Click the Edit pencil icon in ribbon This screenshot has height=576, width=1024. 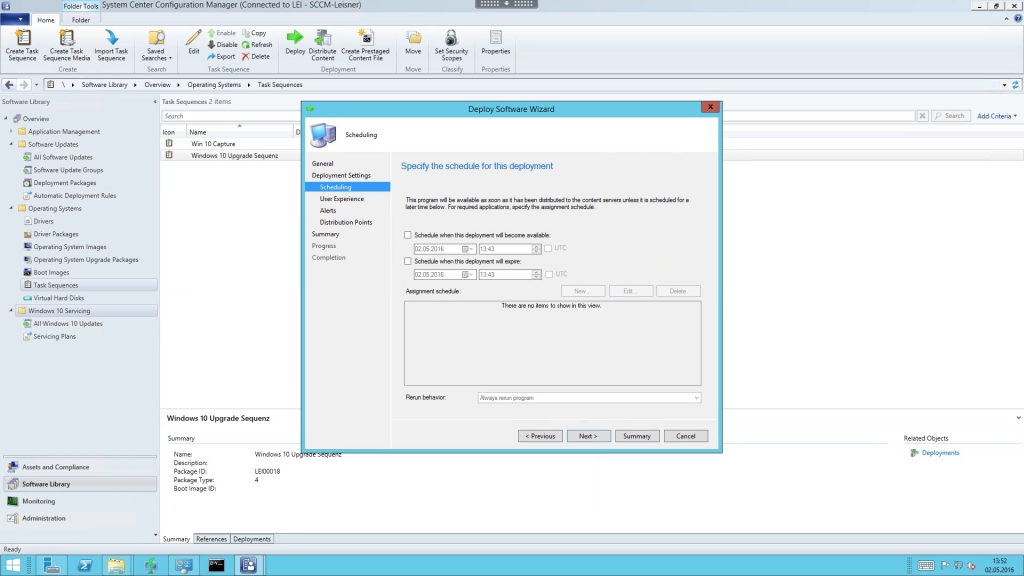pyautogui.click(x=194, y=38)
